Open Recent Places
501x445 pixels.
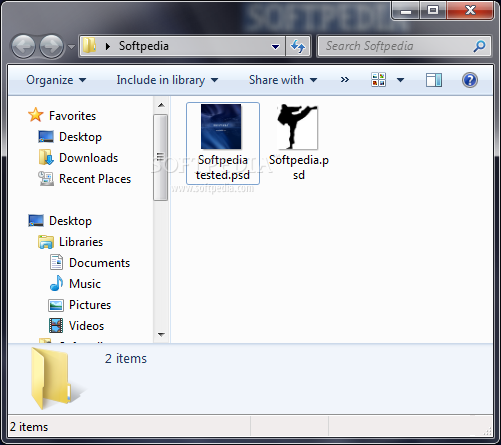coord(95,179)
